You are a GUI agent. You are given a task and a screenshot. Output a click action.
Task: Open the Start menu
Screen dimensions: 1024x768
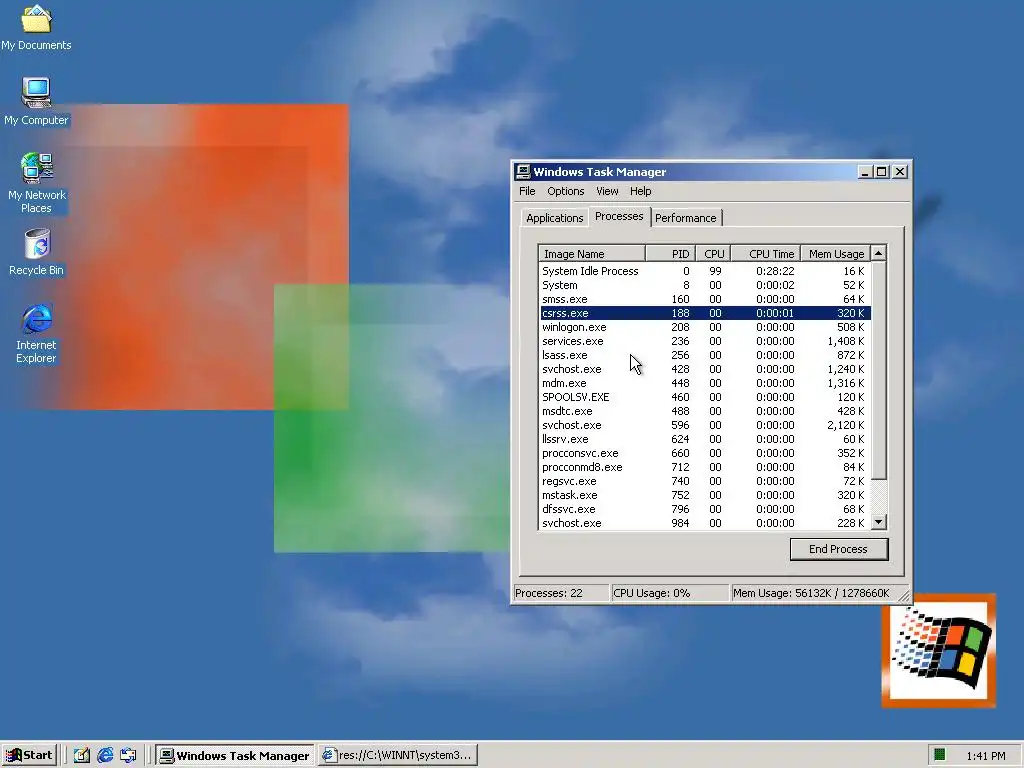coord(29,755)
